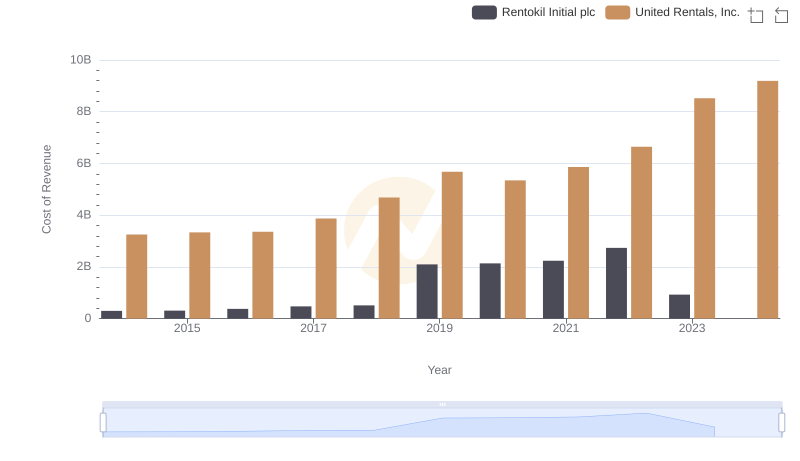Click the Rentokil Initial plc legend label
This screenshot has width=800, height=461.
point(548,12)
